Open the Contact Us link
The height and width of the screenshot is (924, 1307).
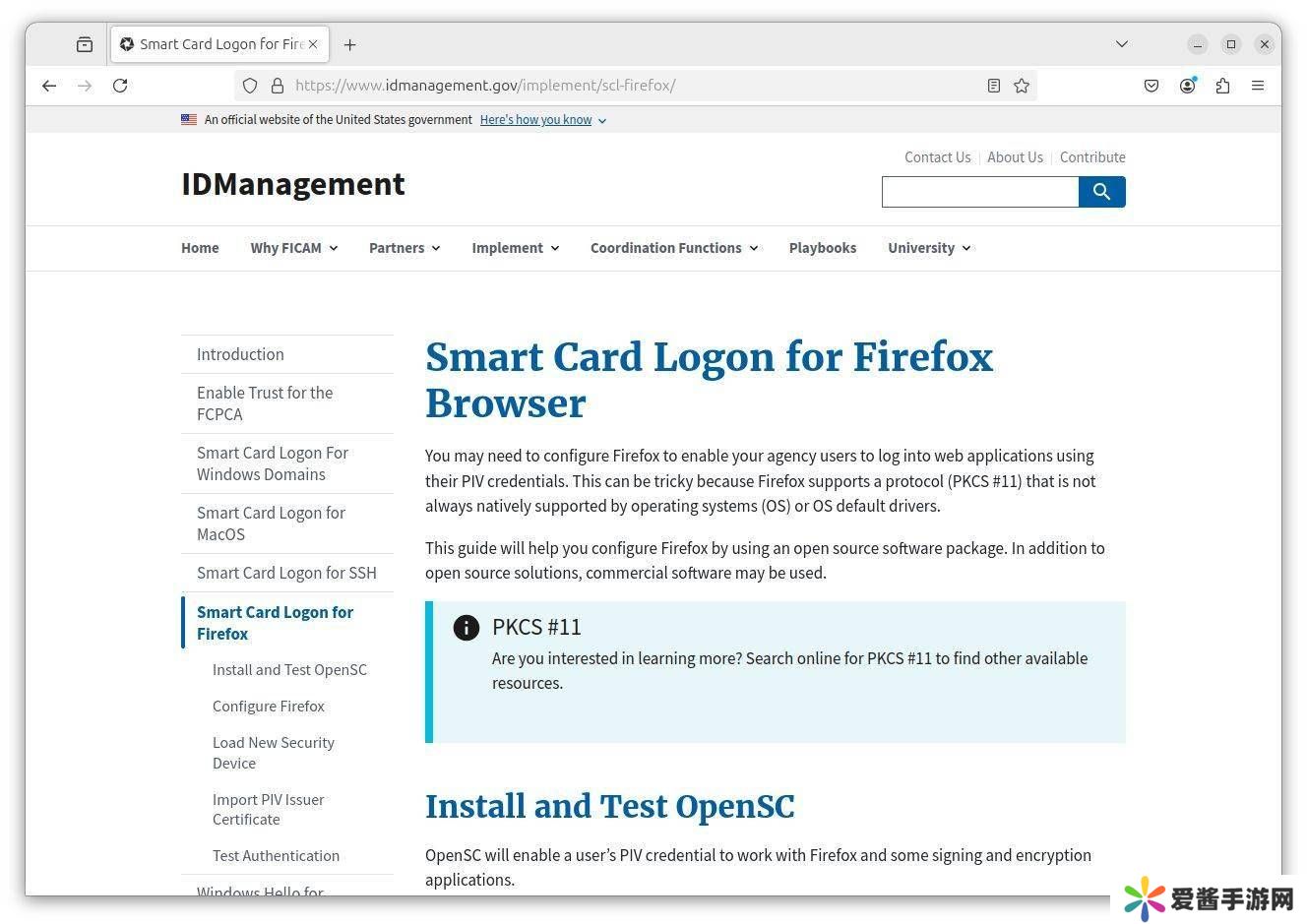click(937, 157)
